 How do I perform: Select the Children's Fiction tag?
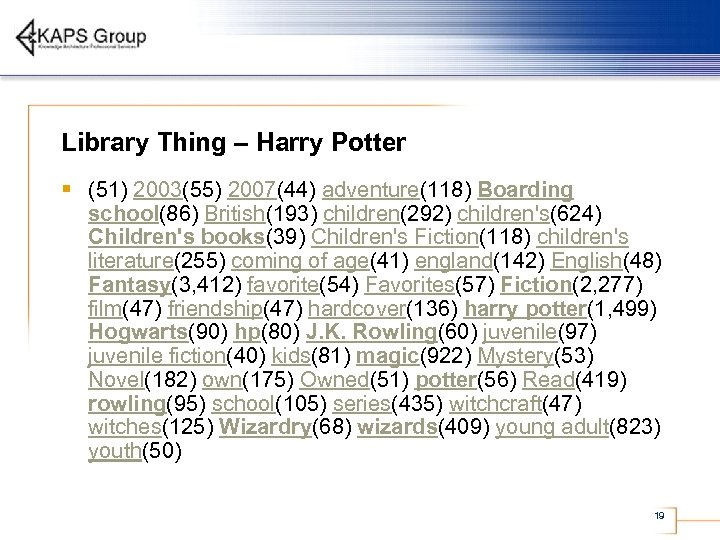coord(395,237)
